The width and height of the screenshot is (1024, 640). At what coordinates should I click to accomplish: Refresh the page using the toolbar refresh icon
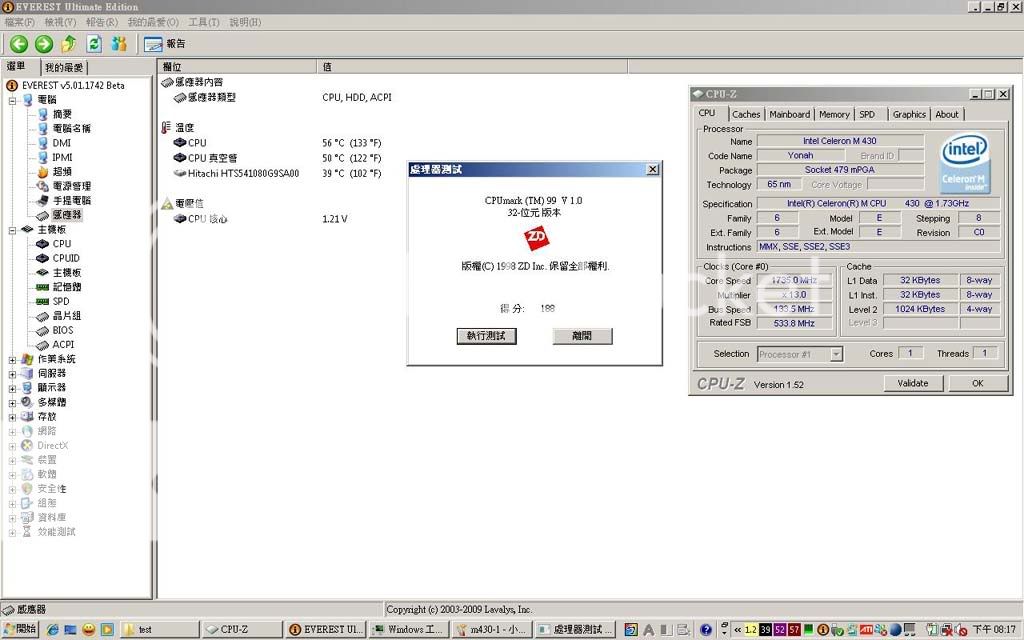94,44
